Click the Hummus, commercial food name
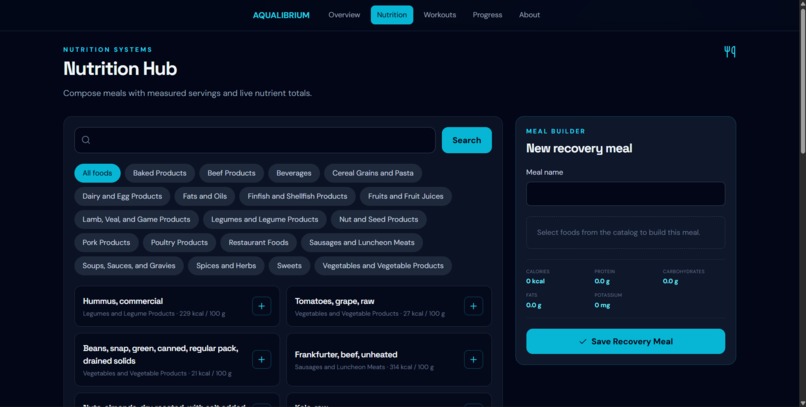The width and height of the screenshot is (806, 407). [x=123, y=301]
